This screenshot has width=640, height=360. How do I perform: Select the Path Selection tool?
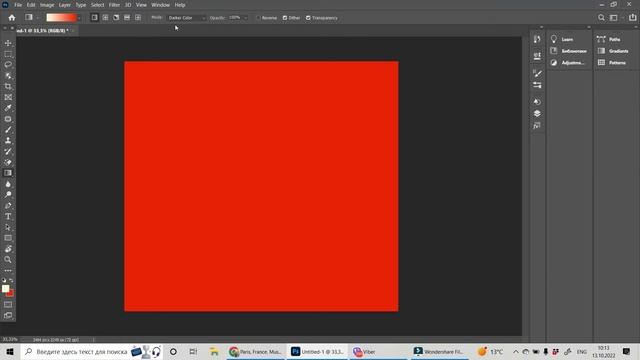[8, 227]
